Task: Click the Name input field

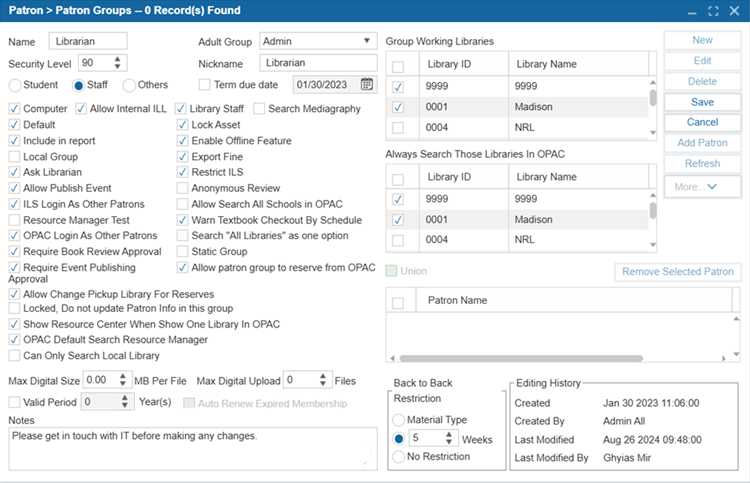Action: (x=88, y=41)
